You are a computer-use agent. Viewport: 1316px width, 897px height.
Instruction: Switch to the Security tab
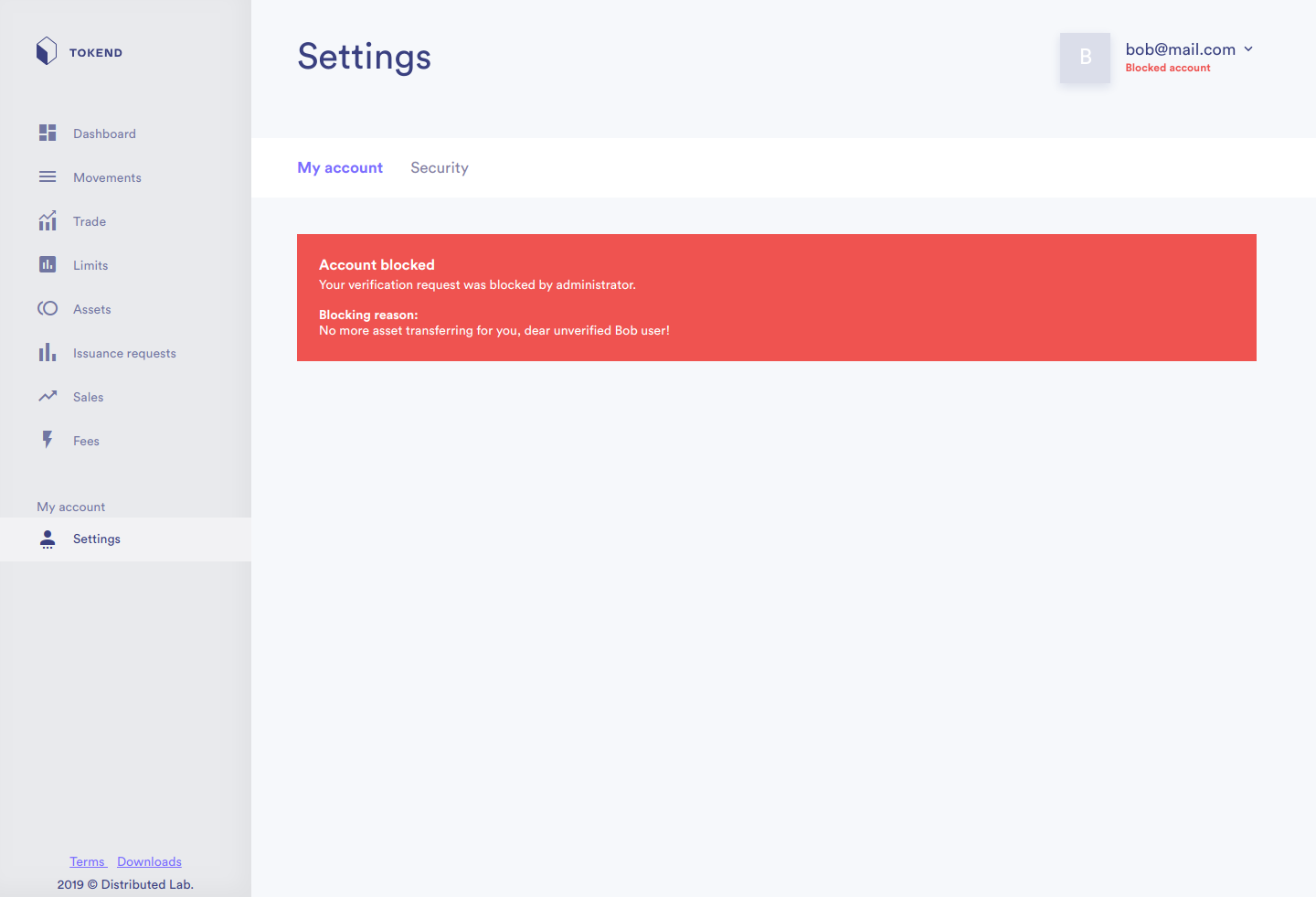coord(440,167)
